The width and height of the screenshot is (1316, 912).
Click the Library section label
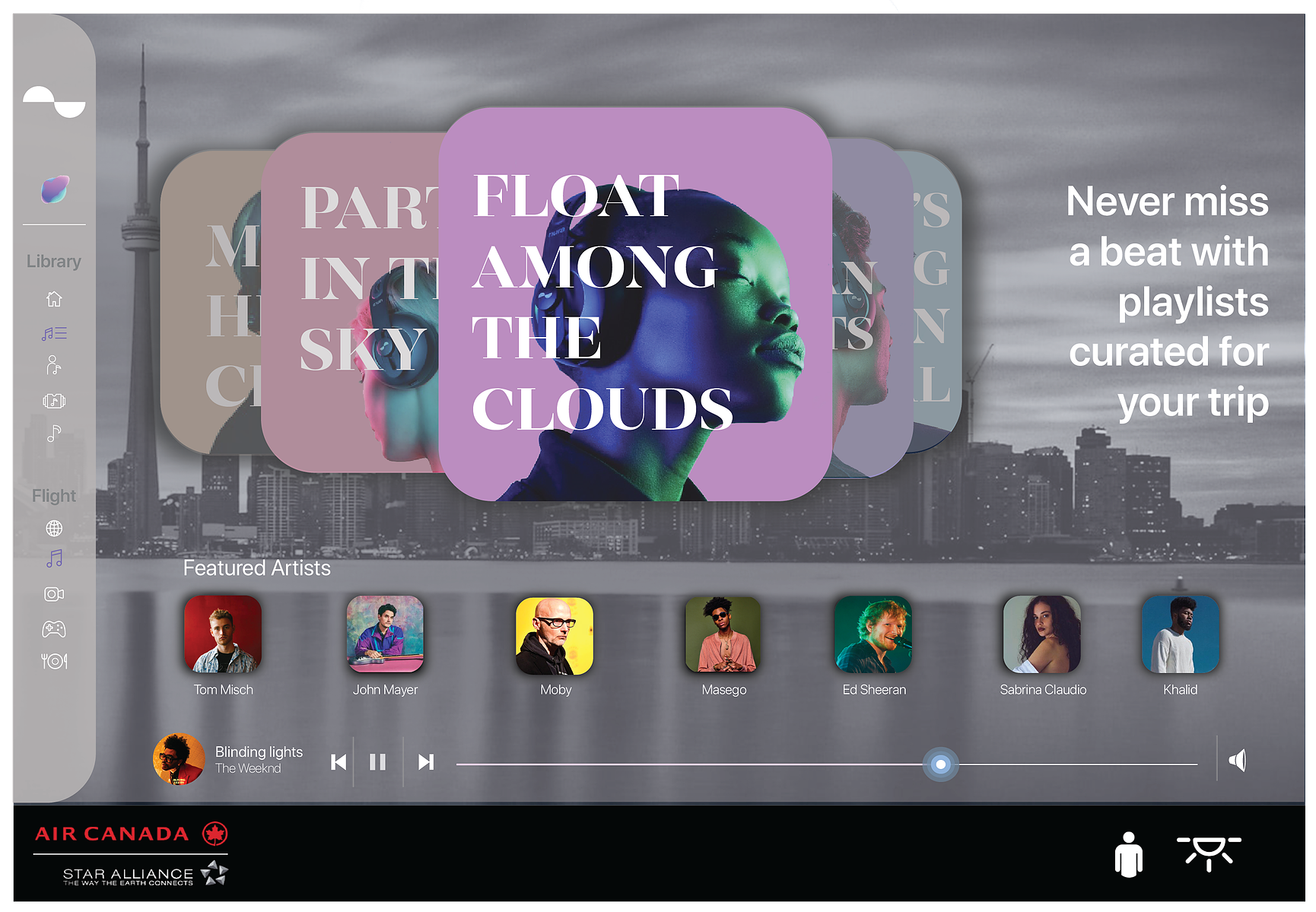[53, 262]
